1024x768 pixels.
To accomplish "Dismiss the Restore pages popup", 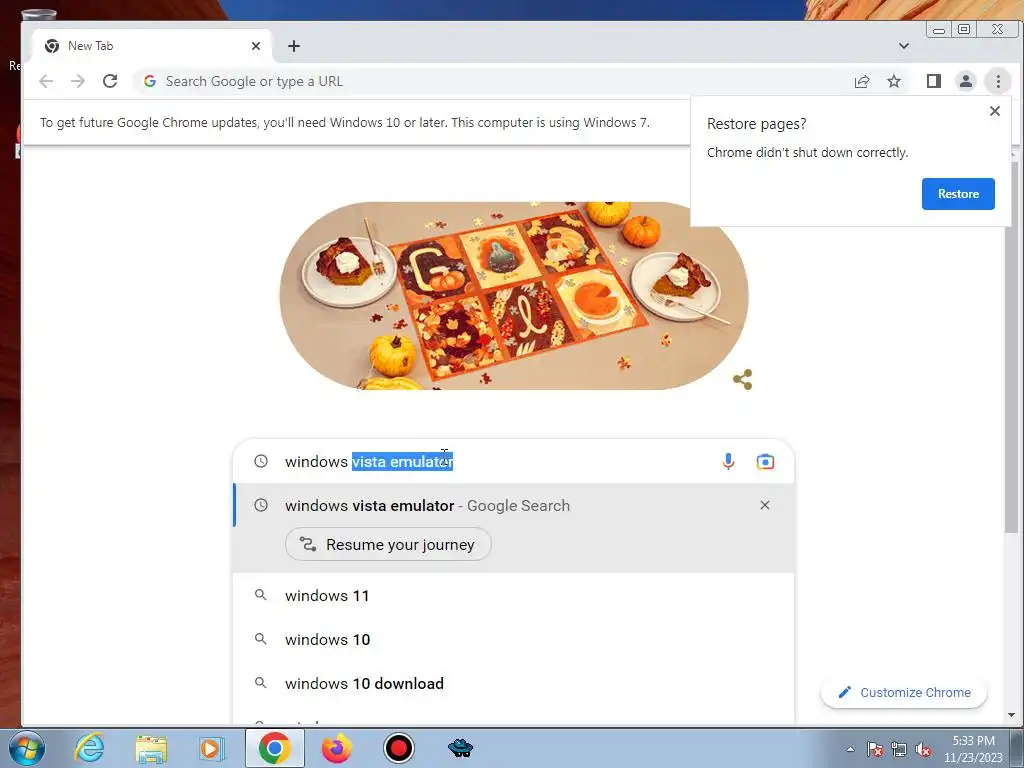I will tap(995, 111).
